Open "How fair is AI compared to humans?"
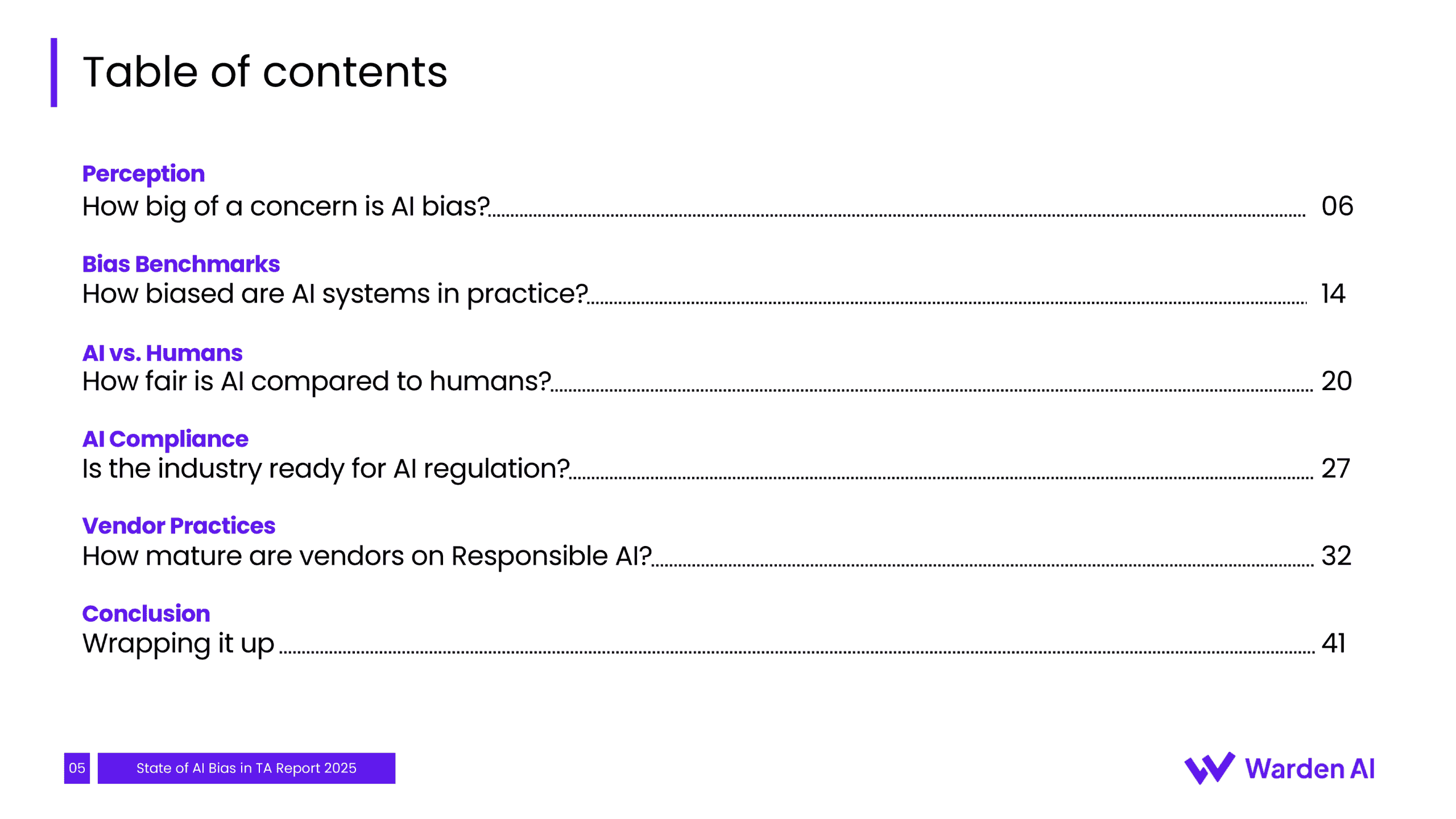1456x819 pixels. tap(316, 381)
